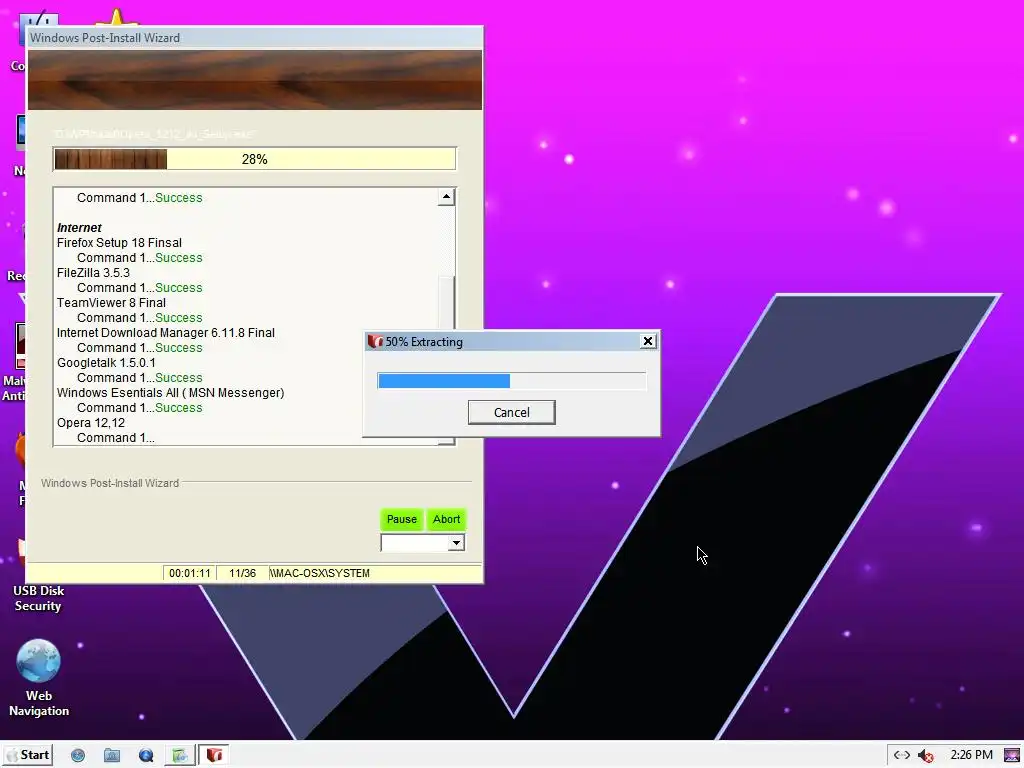The width and height of the screenshot is (1024, 768).
Task: Launch the globe browser icon in taskbar
Action: 78,756
